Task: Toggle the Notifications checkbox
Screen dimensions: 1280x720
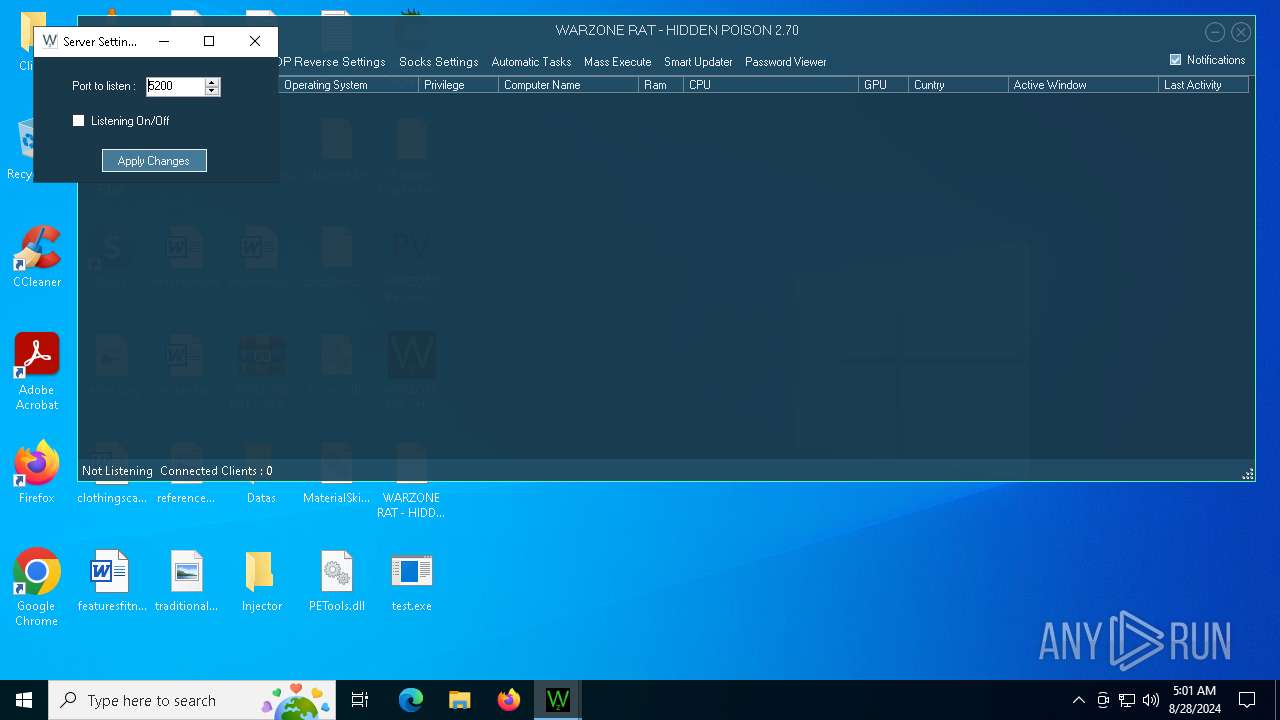Action: click(x=1175, y=60)
